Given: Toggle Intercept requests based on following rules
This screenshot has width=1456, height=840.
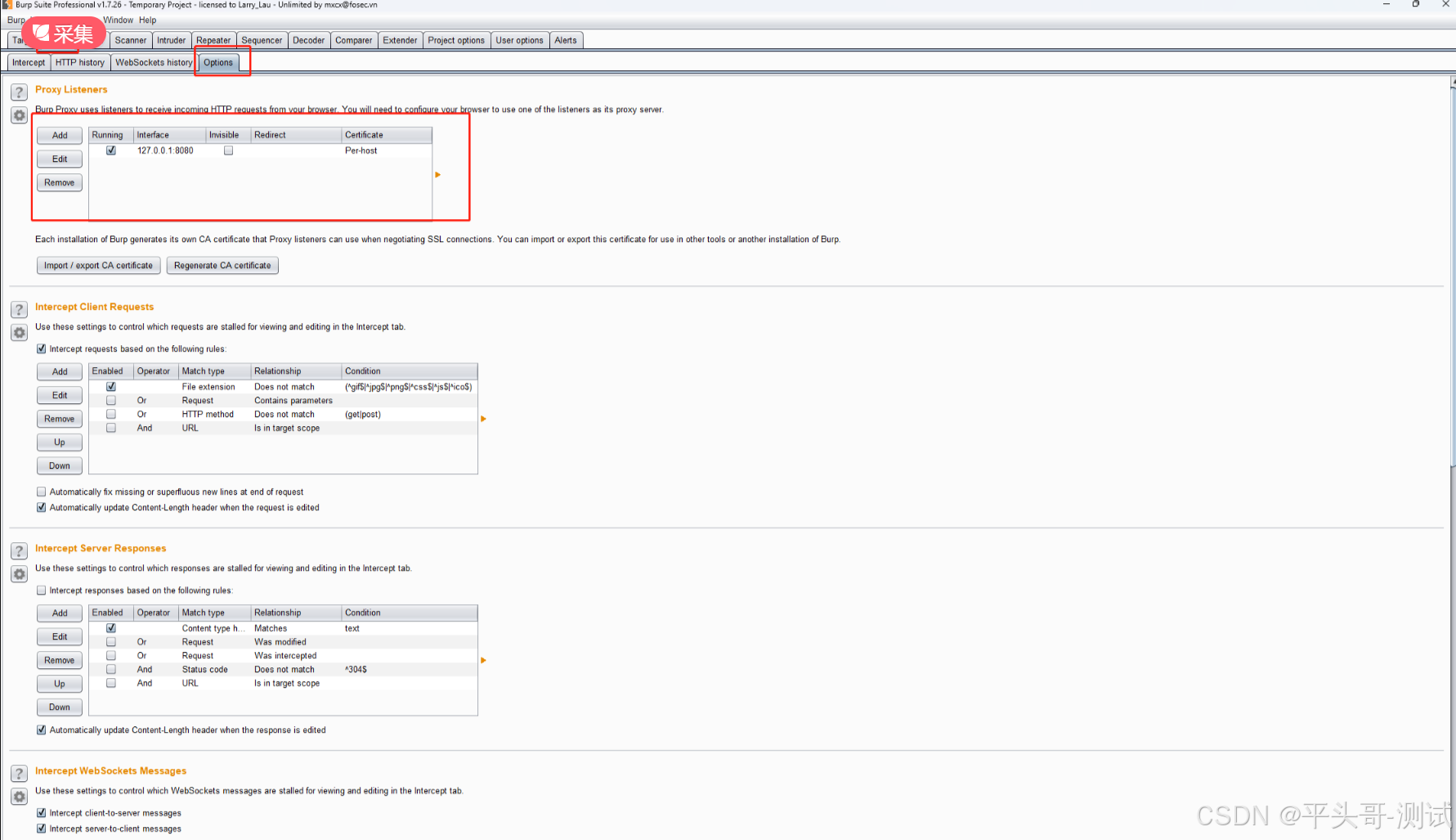Looking at the screenshot, I should (41, 348).
